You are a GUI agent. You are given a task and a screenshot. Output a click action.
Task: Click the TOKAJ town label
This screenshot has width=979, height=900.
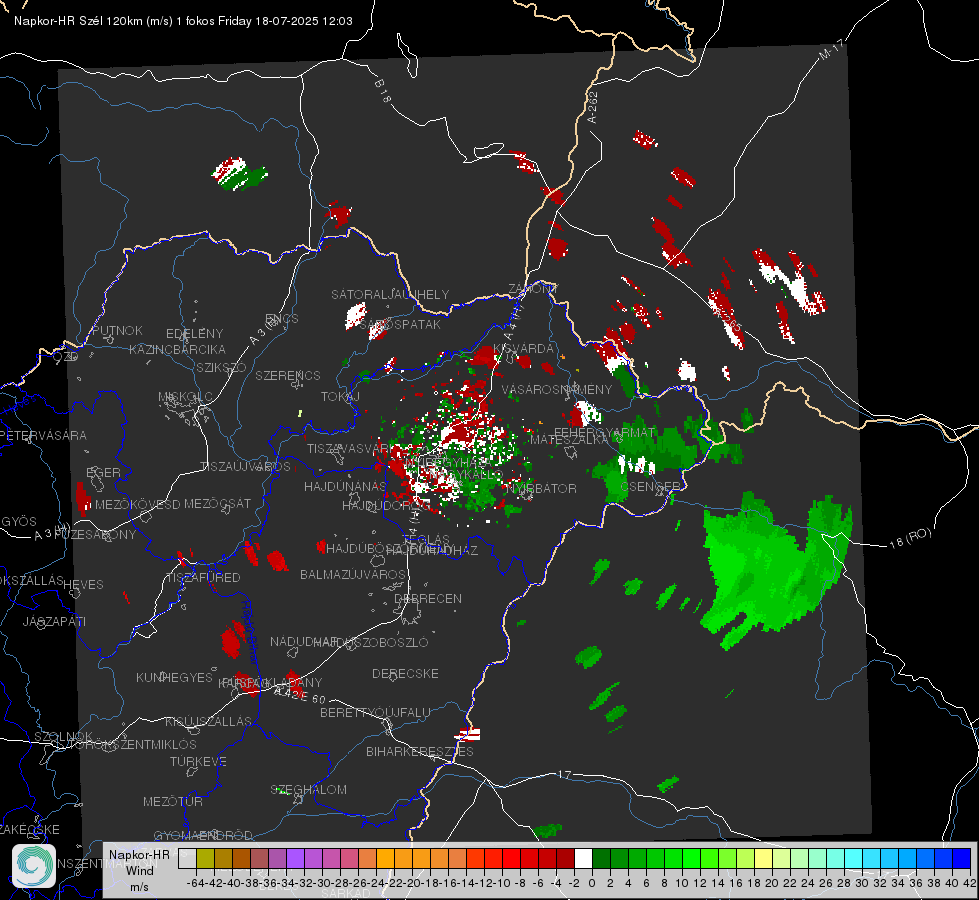click(340, 397)
